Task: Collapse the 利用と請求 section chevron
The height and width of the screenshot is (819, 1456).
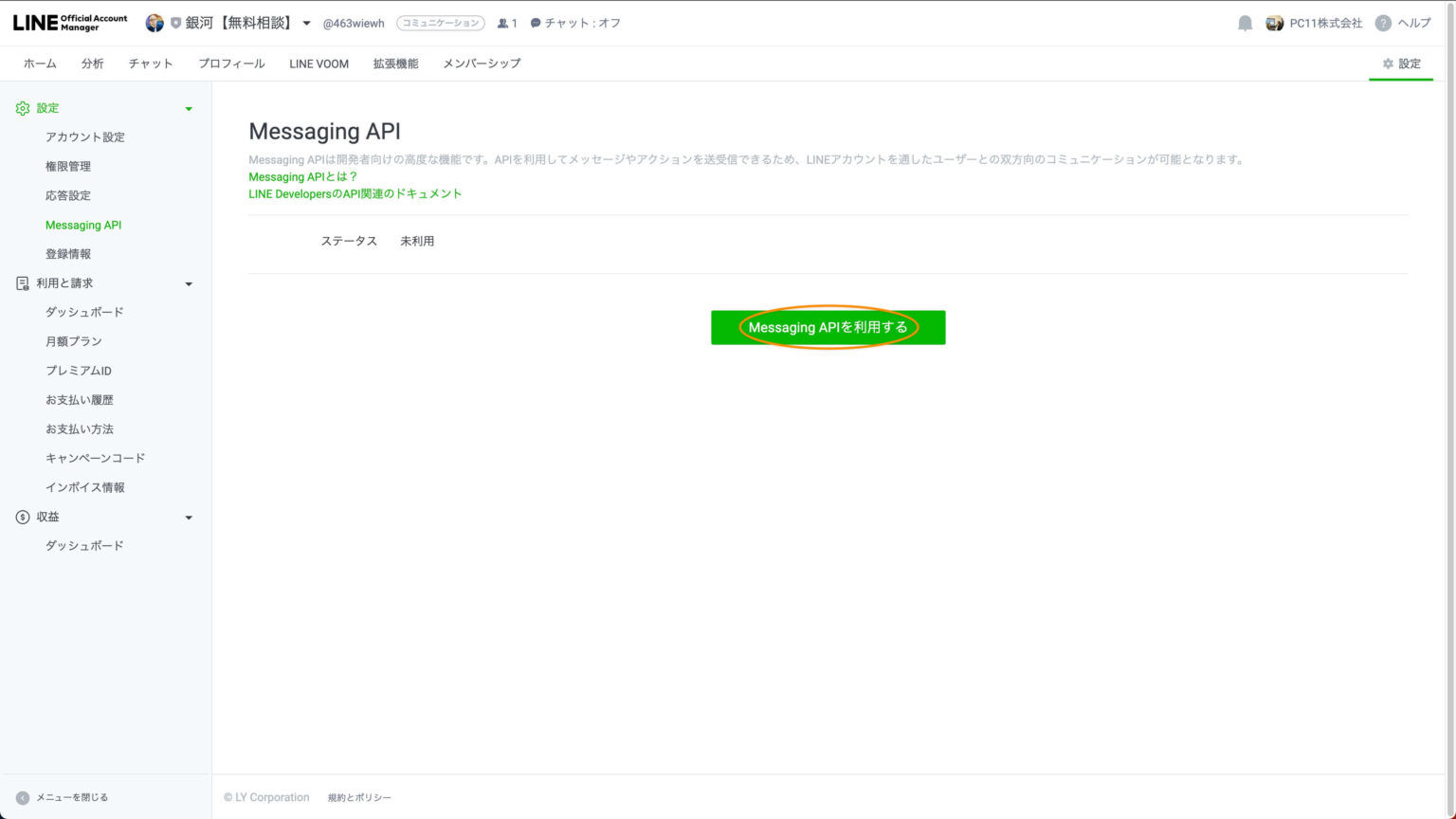Action: [189, 282]
